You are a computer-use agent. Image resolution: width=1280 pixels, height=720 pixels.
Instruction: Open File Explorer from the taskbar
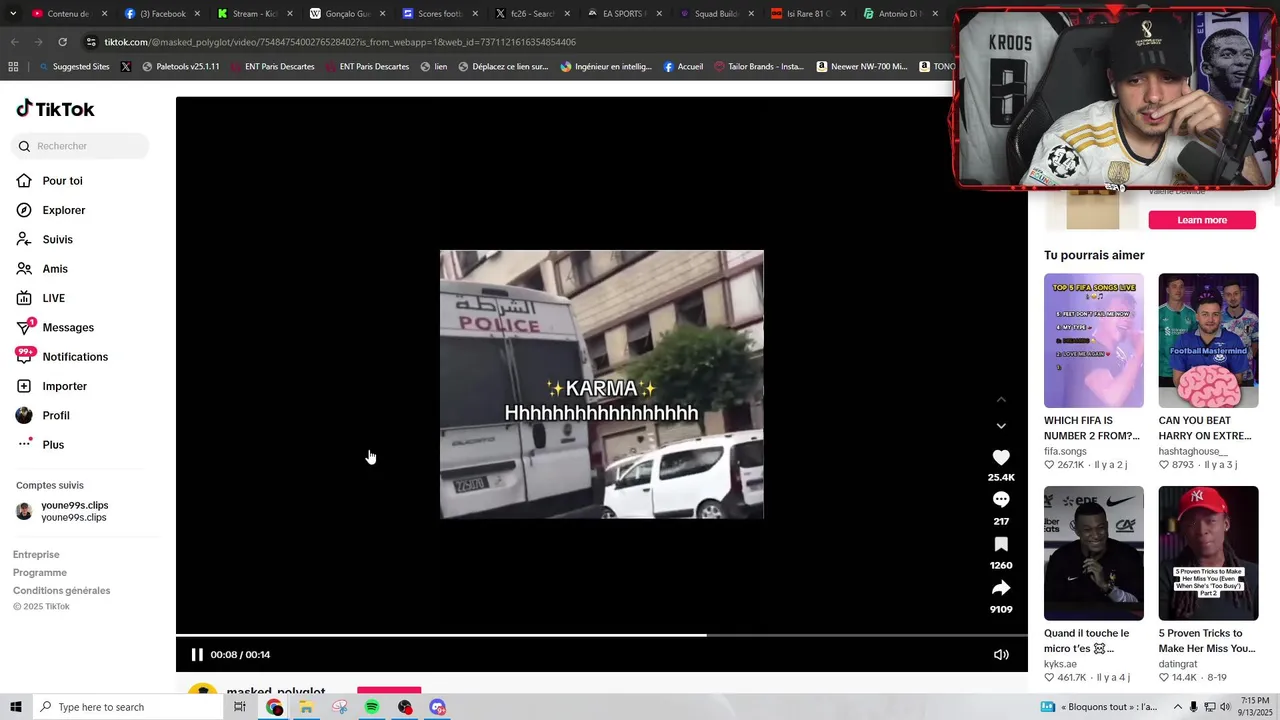click(306, 707)
